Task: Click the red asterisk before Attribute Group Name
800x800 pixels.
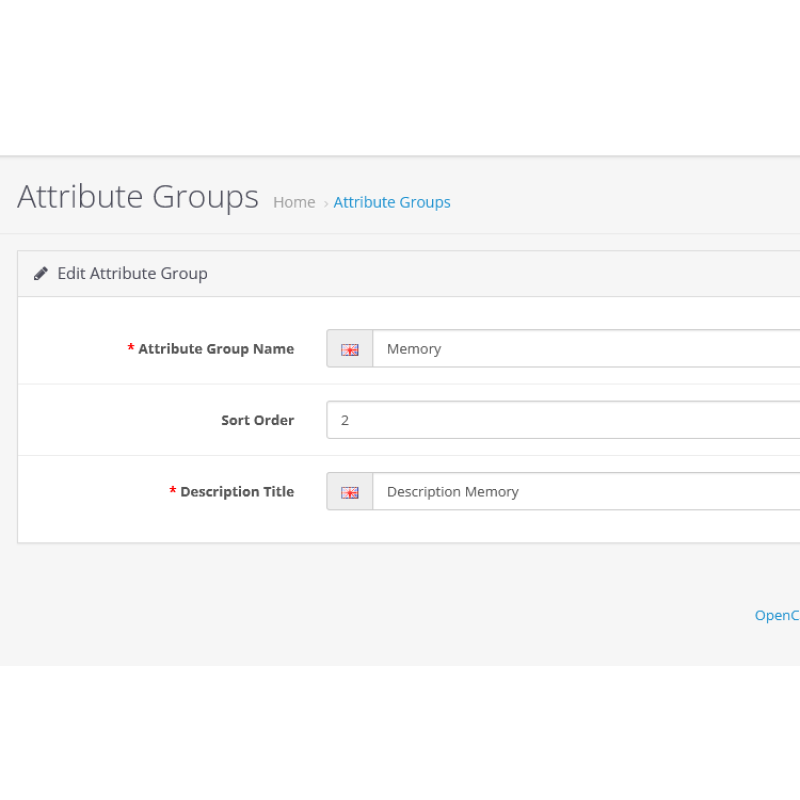Action: point(131,348)
